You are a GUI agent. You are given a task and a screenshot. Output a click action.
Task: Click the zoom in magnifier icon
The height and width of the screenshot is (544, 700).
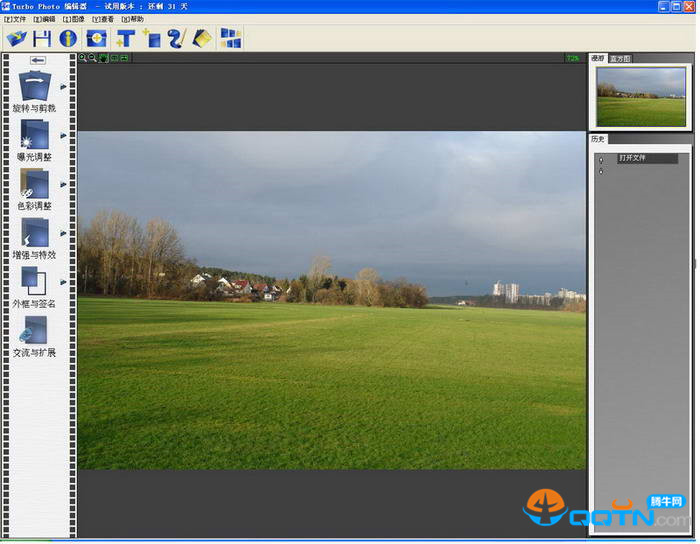click(83, 58)
